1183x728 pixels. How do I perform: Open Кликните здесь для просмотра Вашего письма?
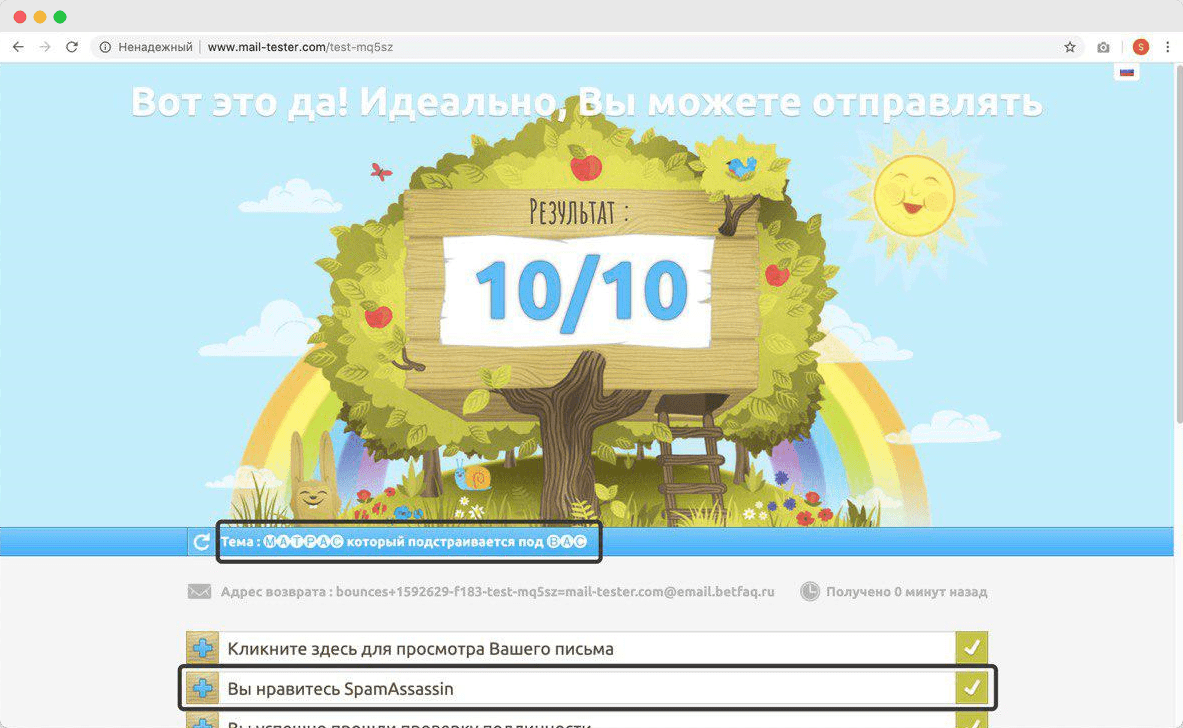420,649
